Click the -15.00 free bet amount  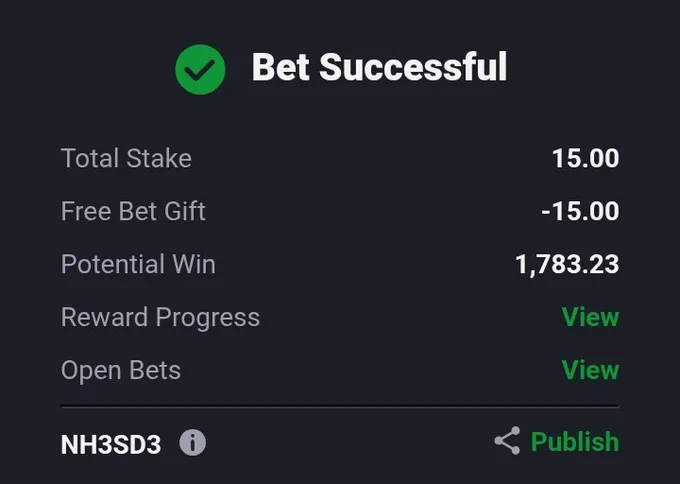coord(580,211)
